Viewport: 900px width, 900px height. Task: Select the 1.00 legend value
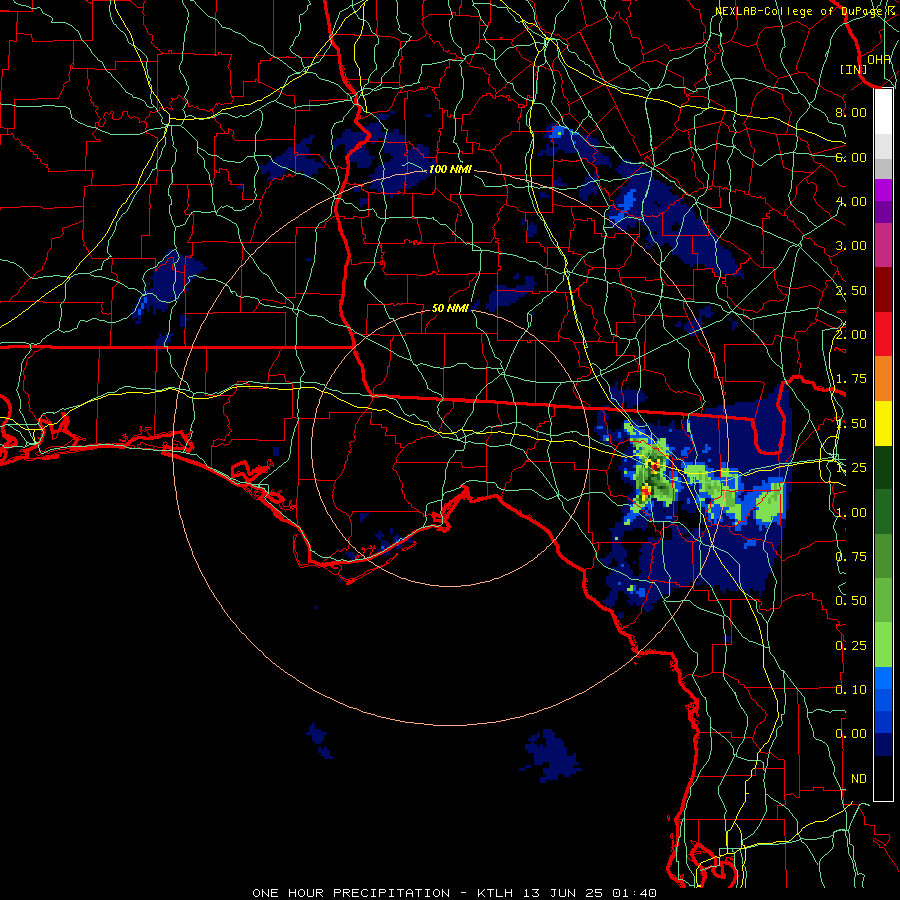[x=851, y=513]
